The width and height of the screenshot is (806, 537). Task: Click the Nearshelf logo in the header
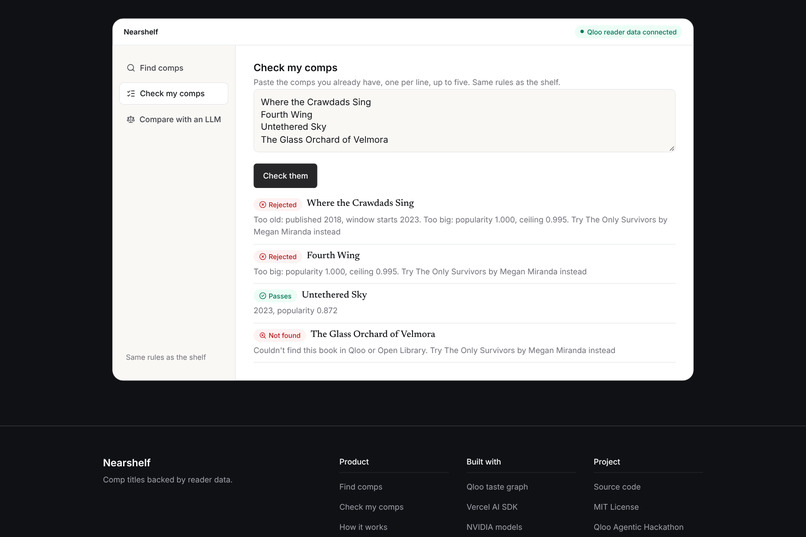pyautogui.click(x=141, y=32)
